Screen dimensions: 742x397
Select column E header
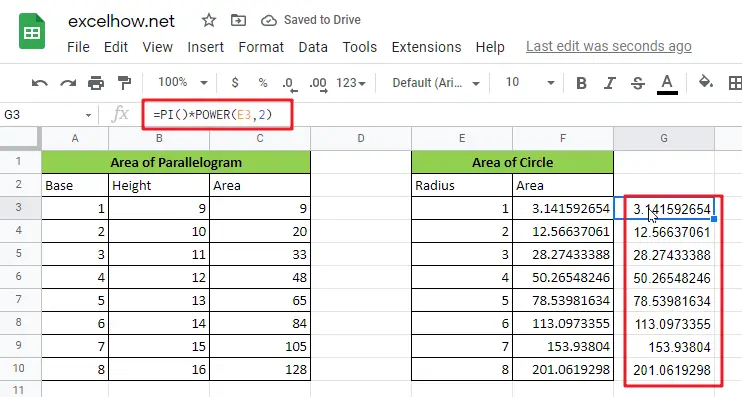(462, 138)
